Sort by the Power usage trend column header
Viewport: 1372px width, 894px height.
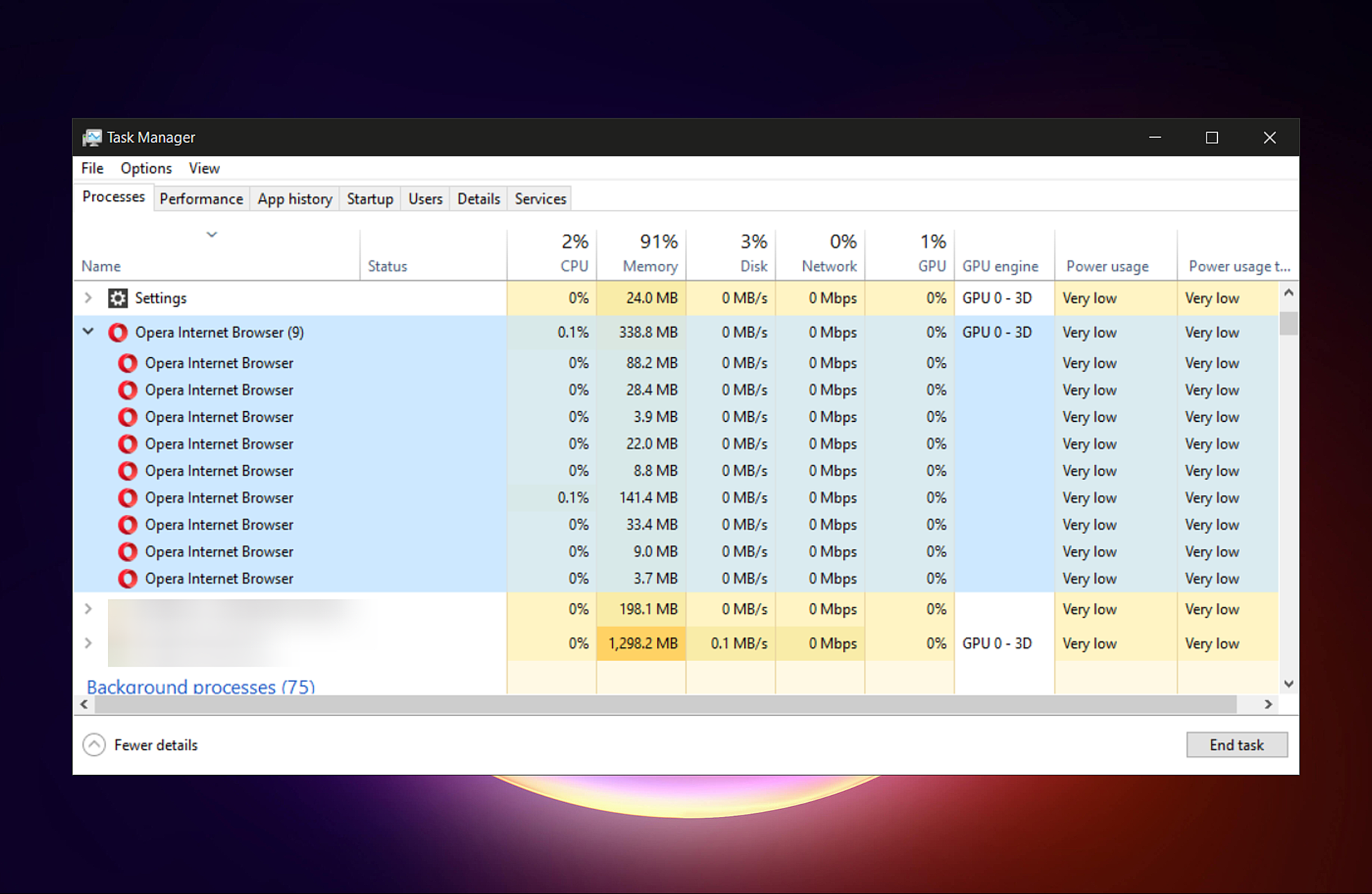click(1238, 255)
